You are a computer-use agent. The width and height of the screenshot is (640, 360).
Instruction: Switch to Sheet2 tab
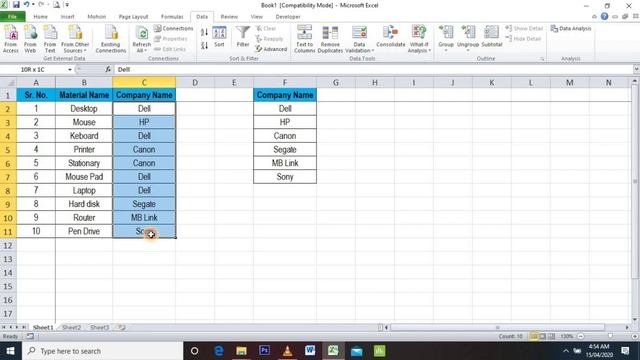click(71, 327)
